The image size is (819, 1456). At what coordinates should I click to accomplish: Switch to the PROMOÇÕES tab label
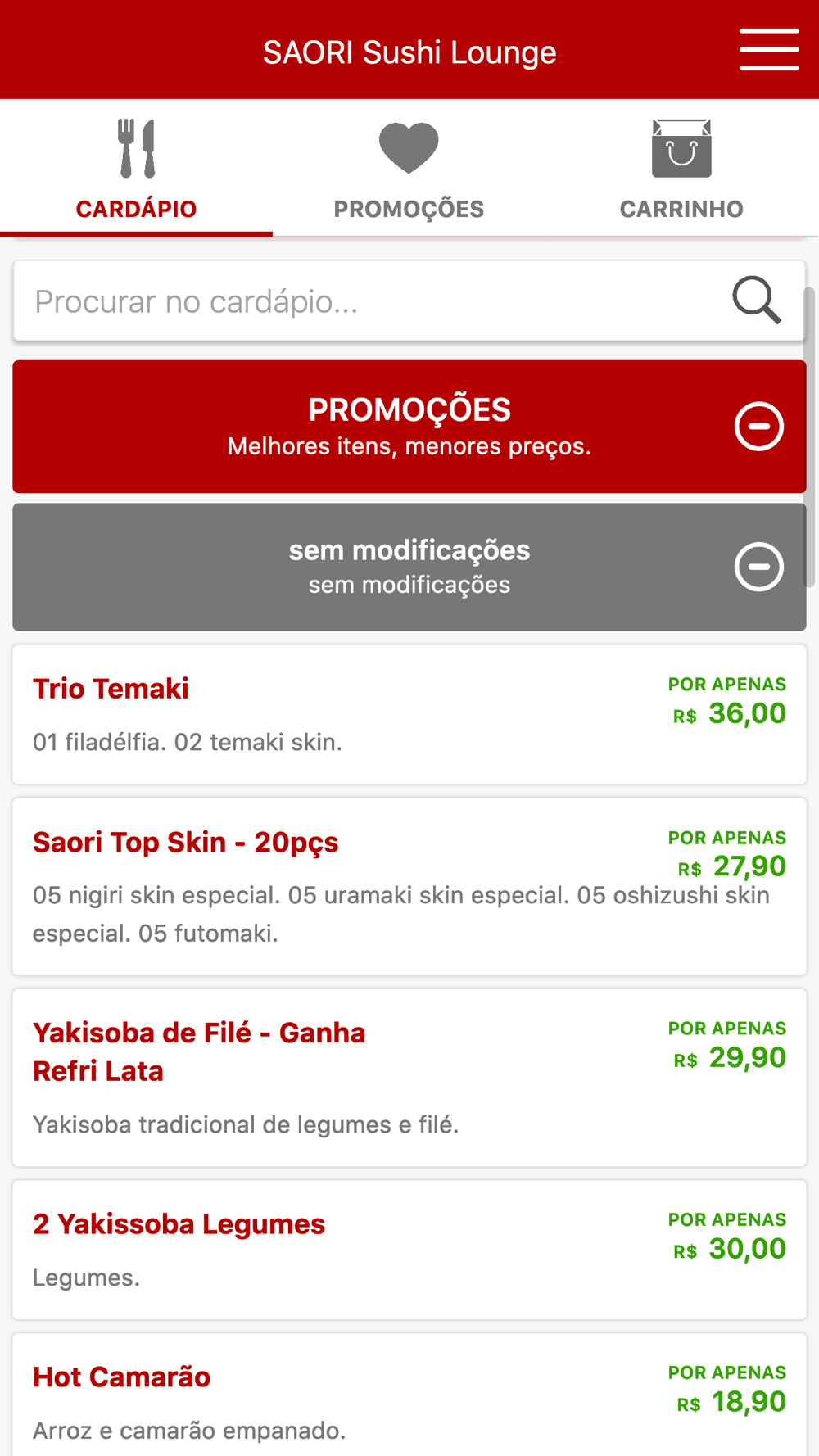point(409,209)
